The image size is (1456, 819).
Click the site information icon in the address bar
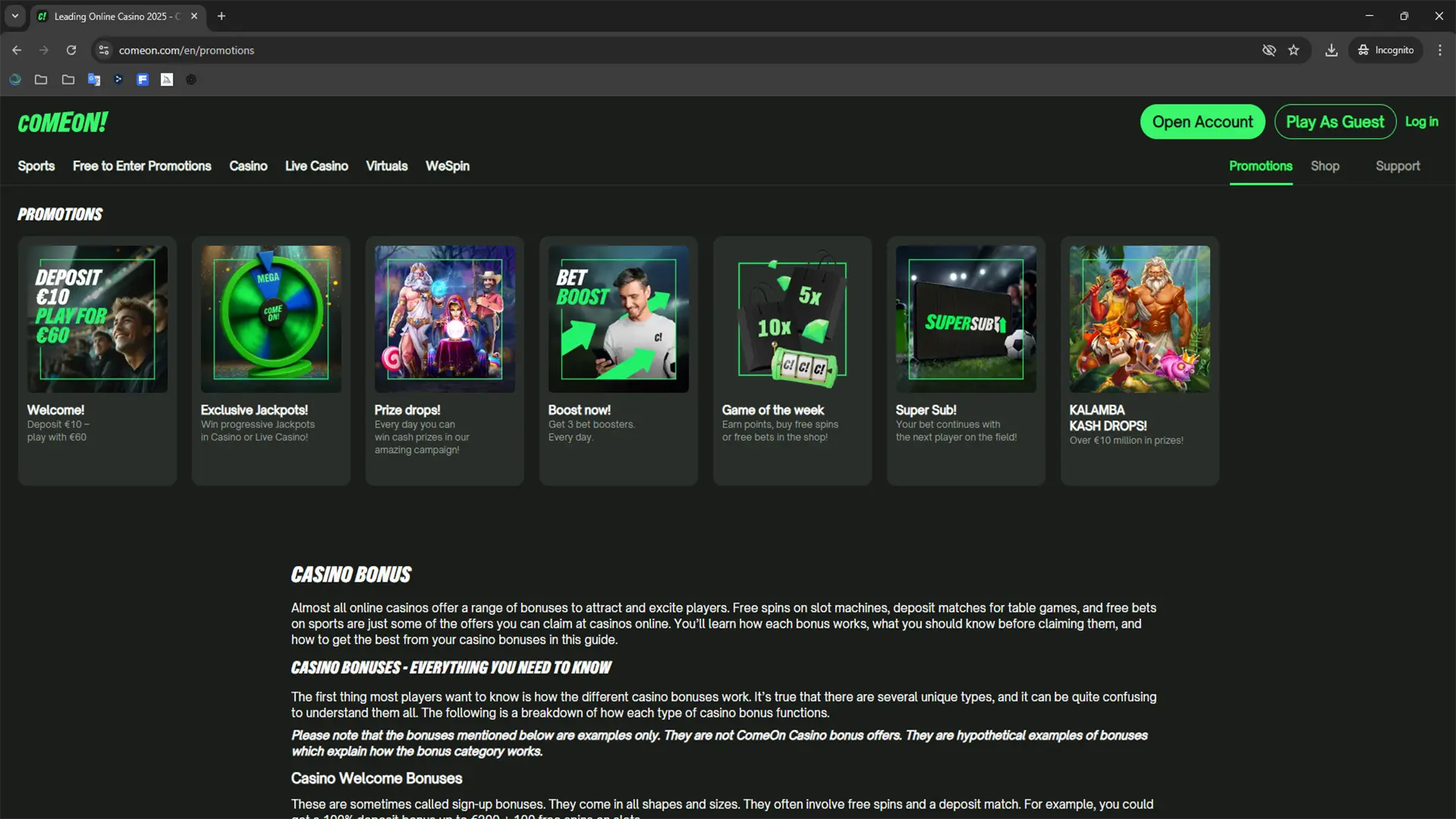pos(104,50)
